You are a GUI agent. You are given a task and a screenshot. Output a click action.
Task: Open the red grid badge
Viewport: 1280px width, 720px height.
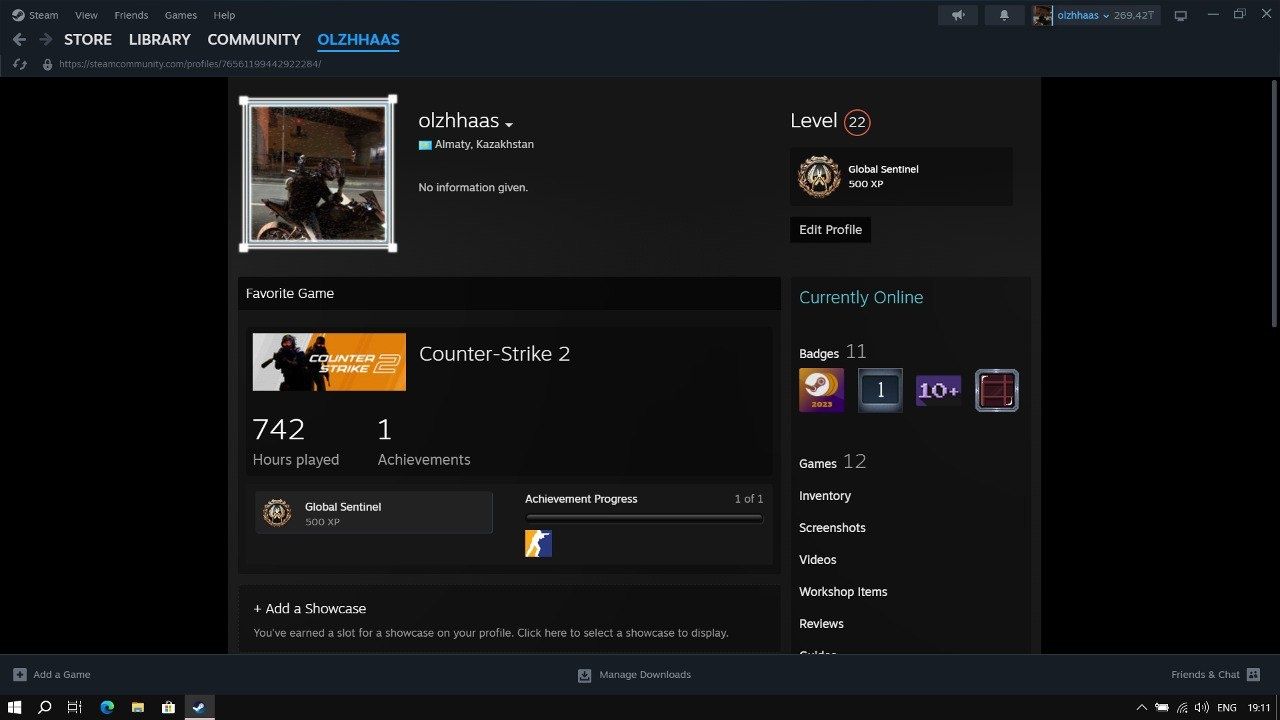997,390
